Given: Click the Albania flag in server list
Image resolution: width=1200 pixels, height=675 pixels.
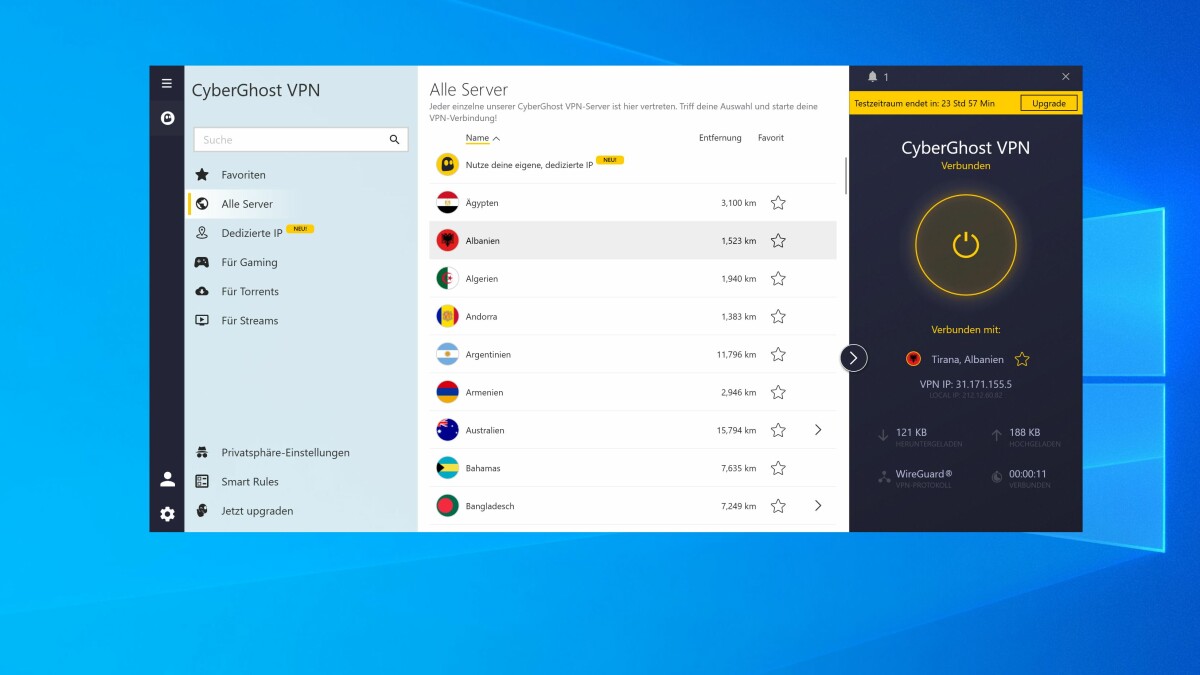Looking at the screenshot, I should (447, 241).
